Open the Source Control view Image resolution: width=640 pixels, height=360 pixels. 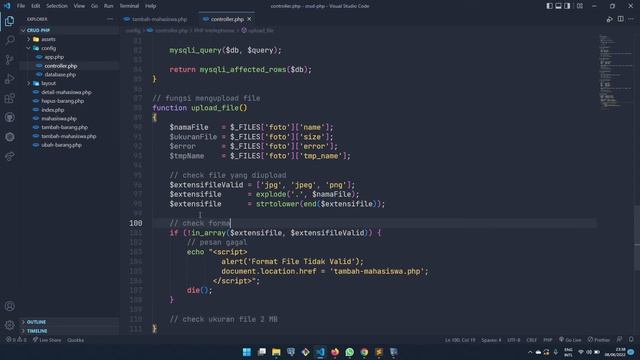(x=9, y=60)
